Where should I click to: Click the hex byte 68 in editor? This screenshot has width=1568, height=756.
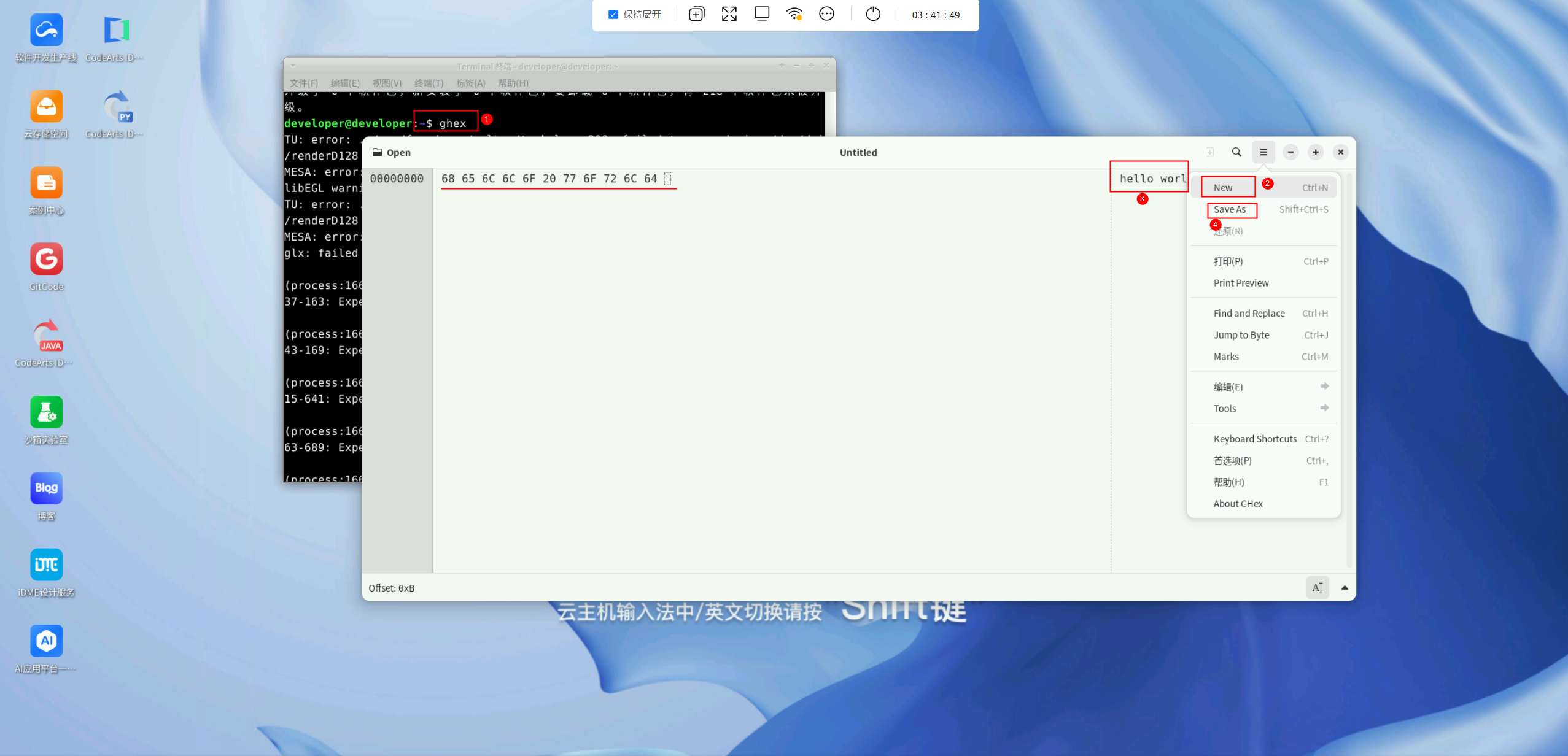coord(448,179)
